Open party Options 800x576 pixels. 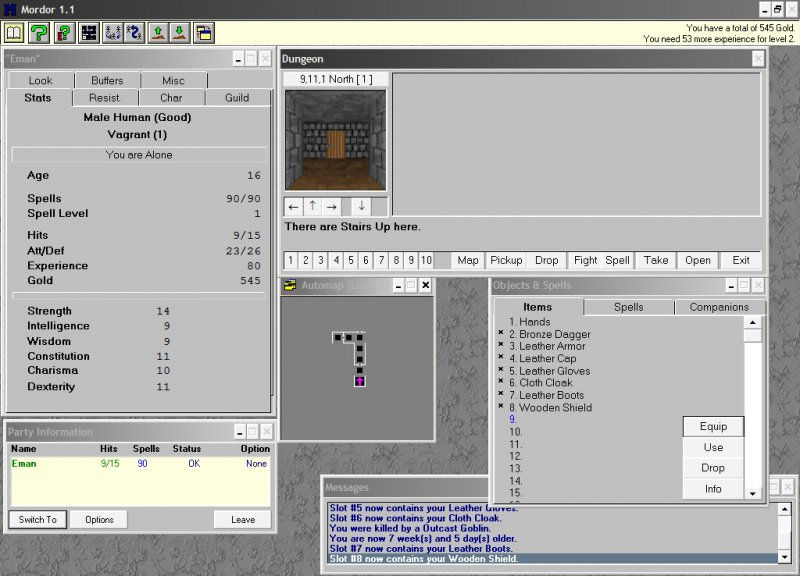[99, 520]
